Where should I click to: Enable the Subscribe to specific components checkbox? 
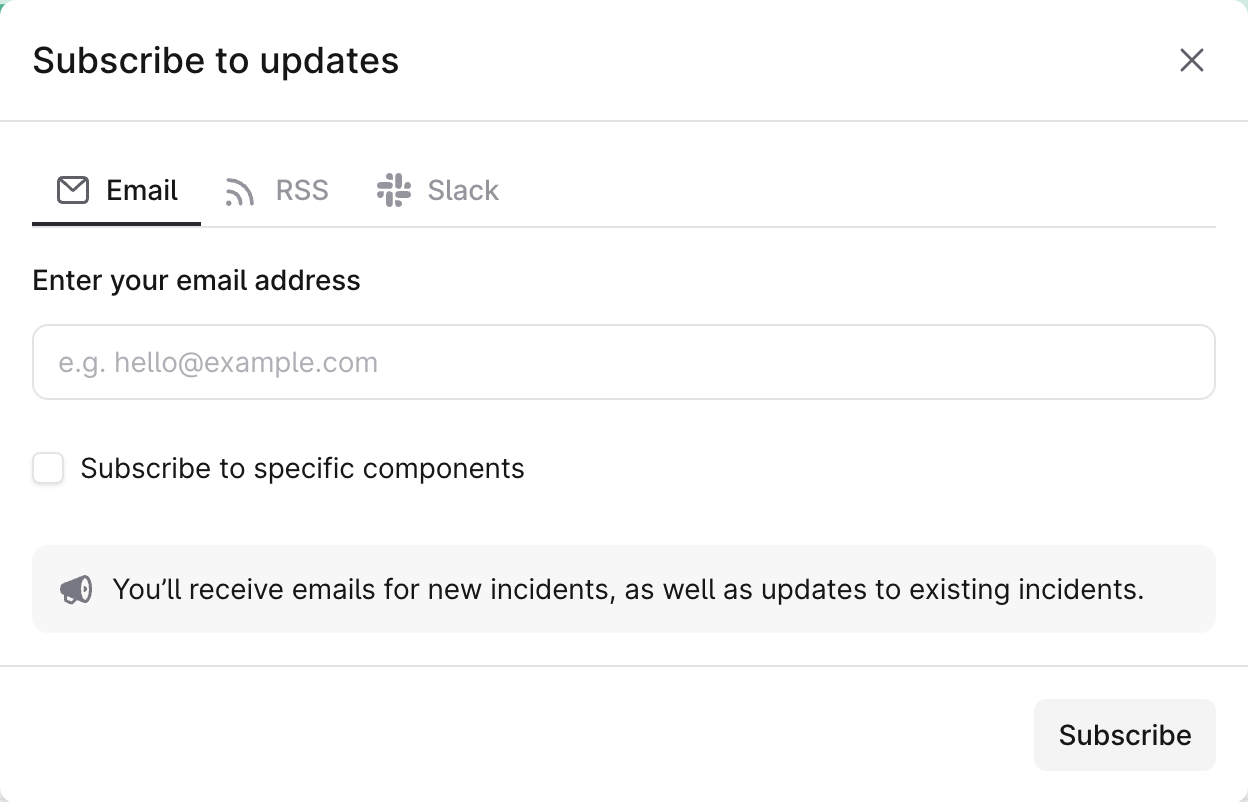point(48,468)
